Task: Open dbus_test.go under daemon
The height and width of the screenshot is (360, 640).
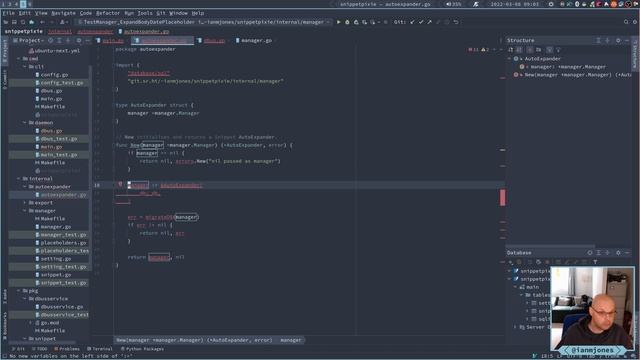Action: [59, 139]
